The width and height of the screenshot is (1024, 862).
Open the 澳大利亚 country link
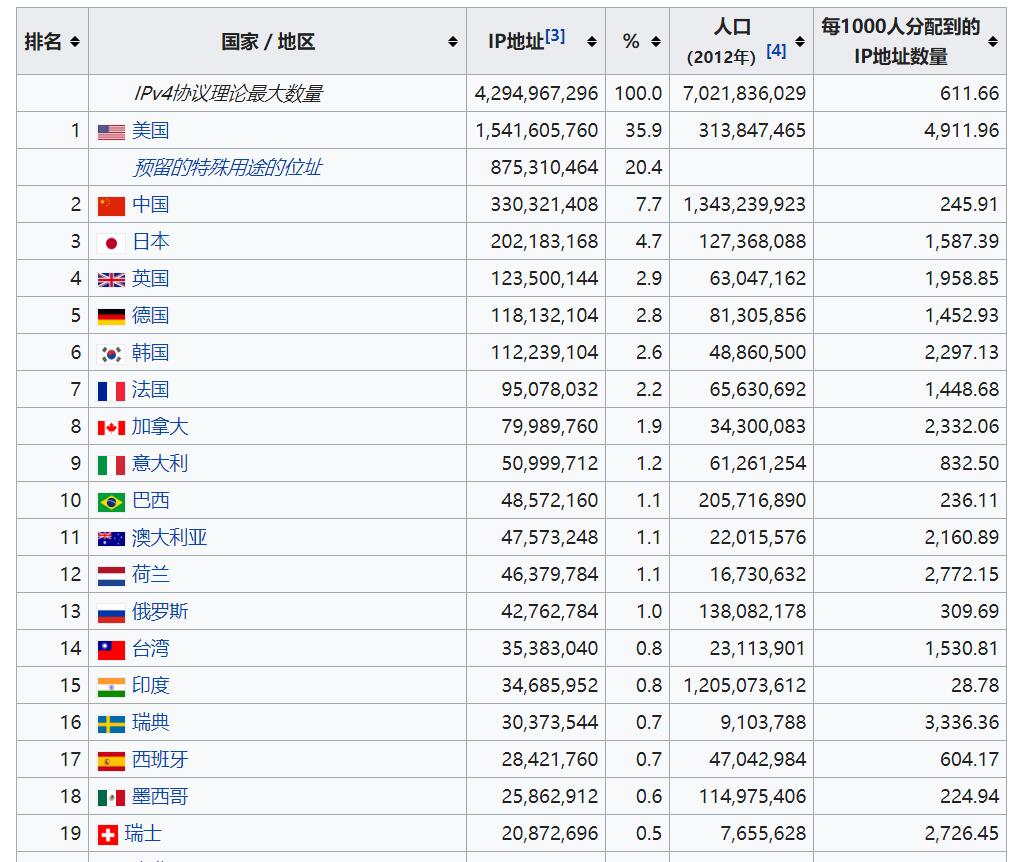(169, 537)
